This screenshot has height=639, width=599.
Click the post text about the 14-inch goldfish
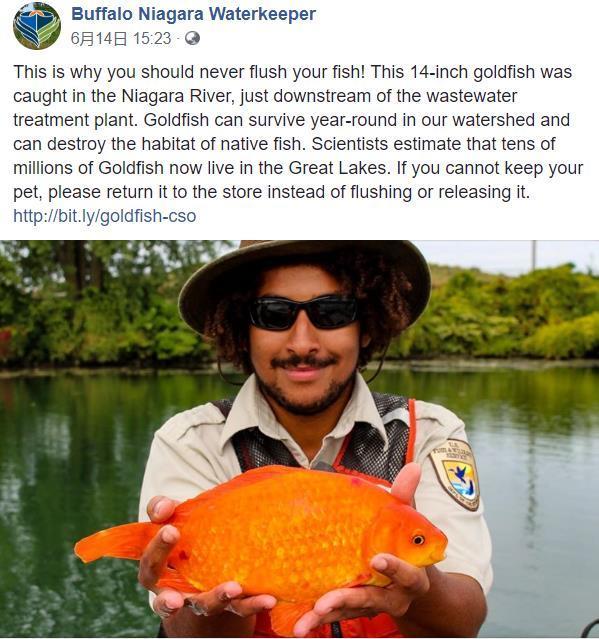298,132
